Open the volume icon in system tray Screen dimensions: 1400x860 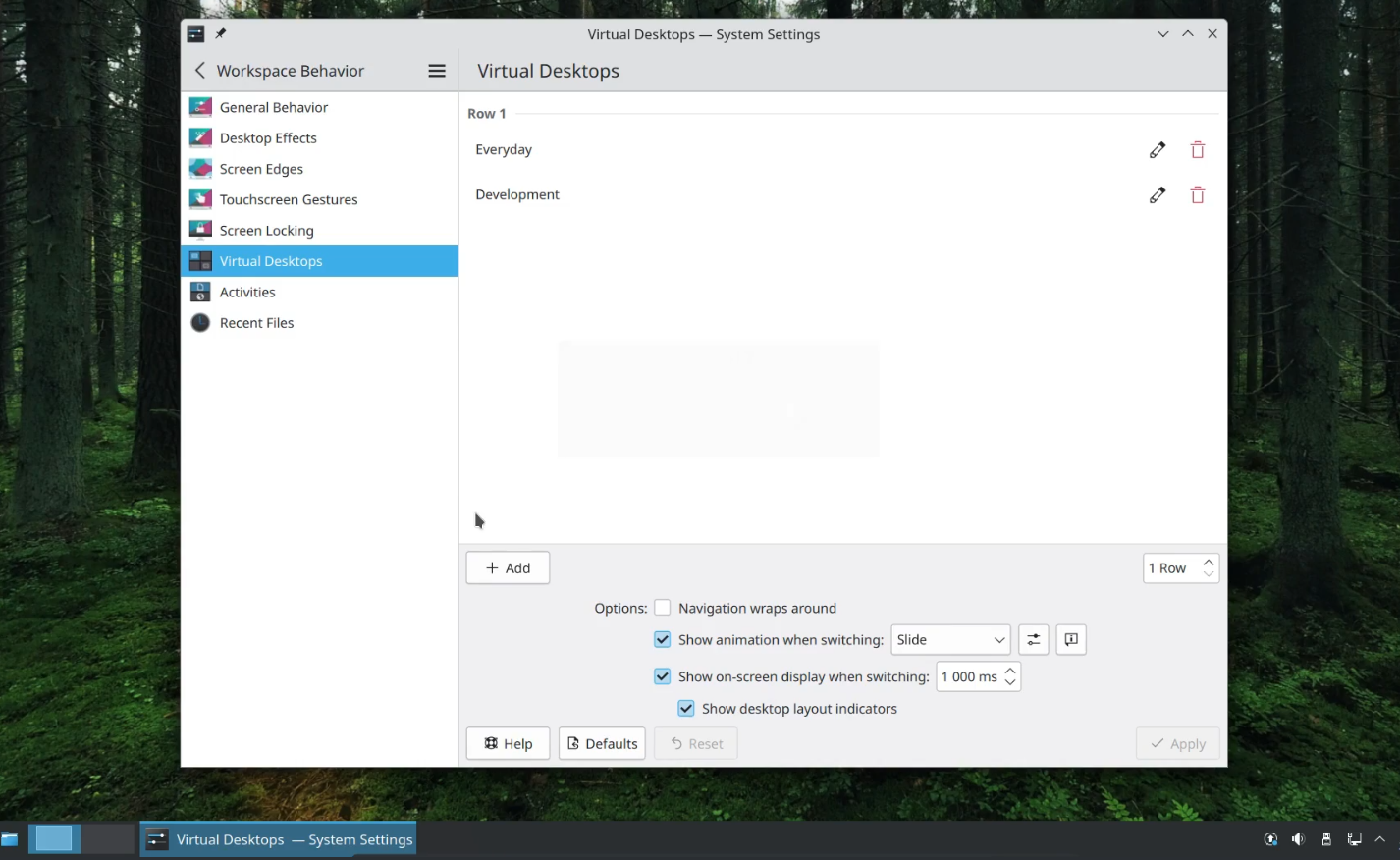pyautogui.click(x=1298, y=839)
